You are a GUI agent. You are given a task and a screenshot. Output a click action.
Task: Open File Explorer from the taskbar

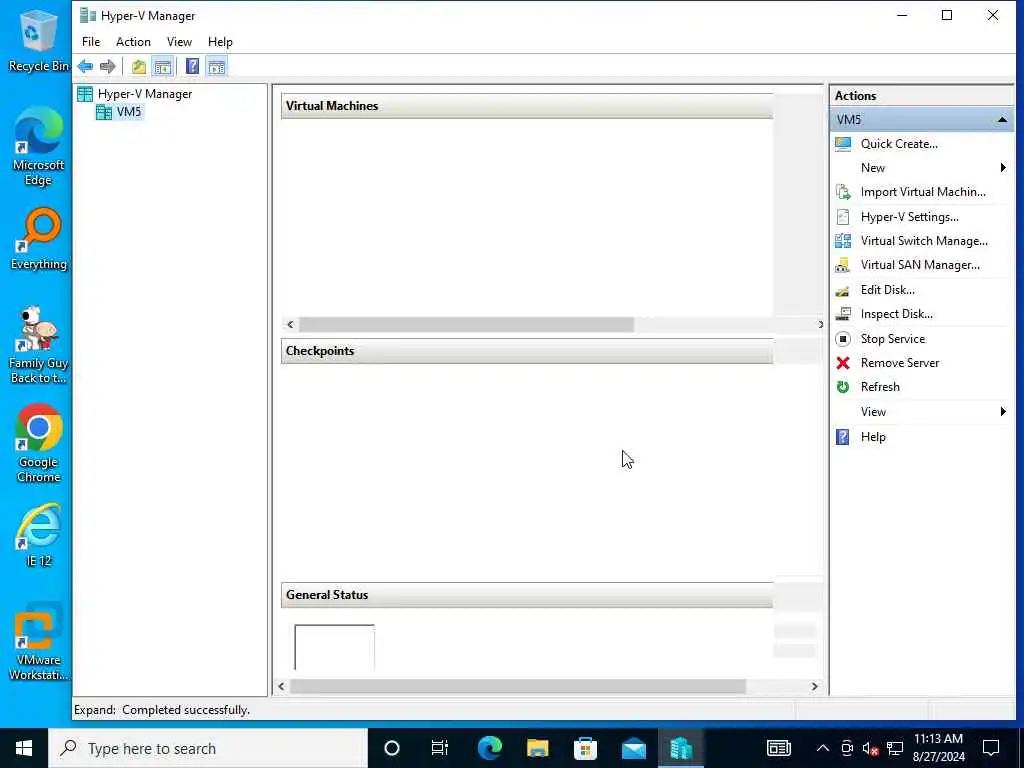[x=537, y=748]
